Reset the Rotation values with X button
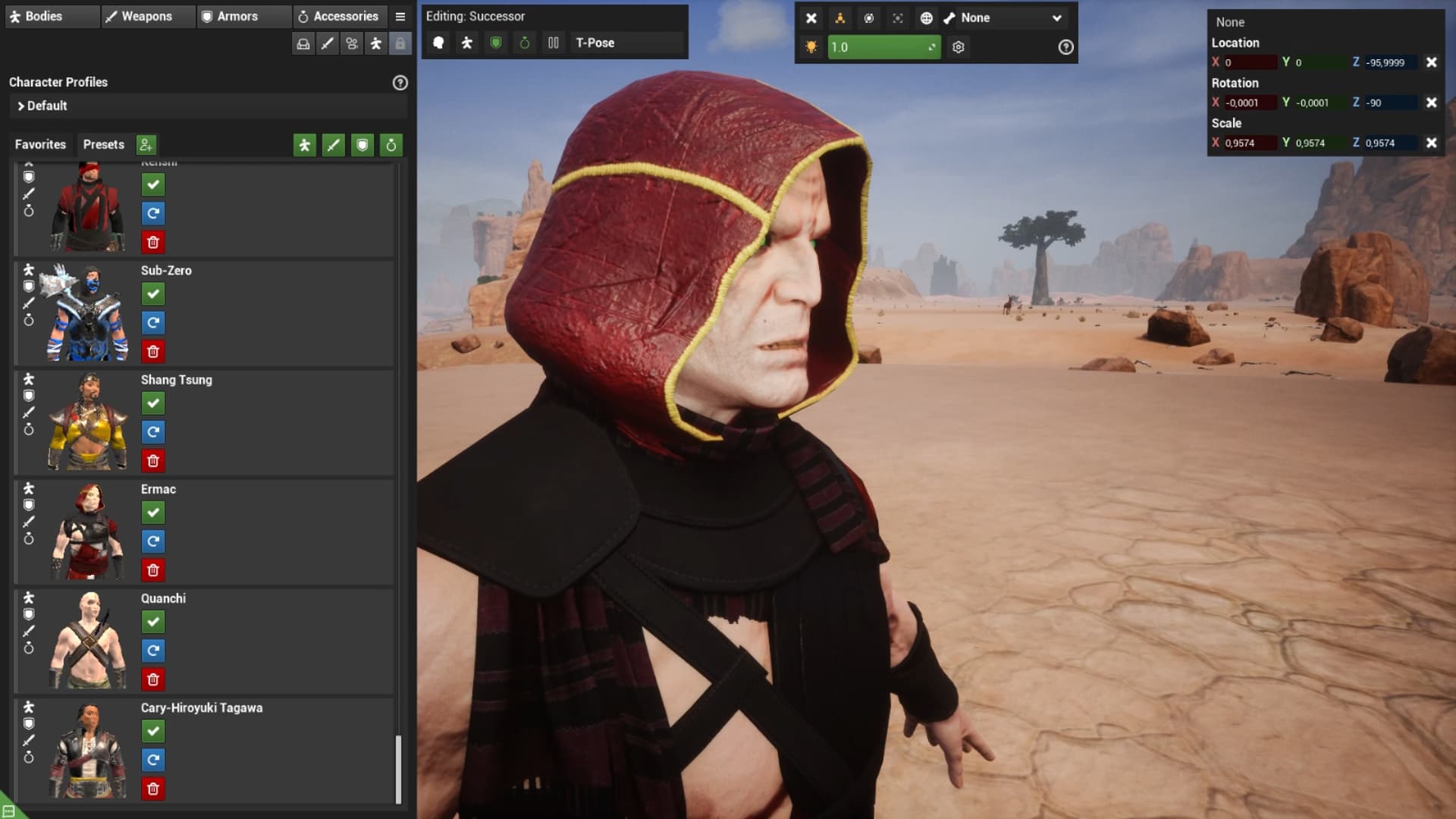 coord(1431,102)
